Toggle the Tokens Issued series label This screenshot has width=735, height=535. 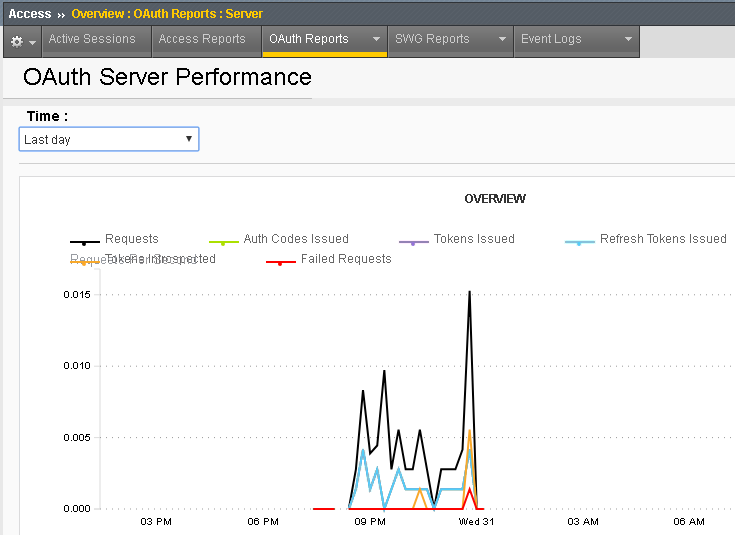pyautogui.click(x=474, y=239)
